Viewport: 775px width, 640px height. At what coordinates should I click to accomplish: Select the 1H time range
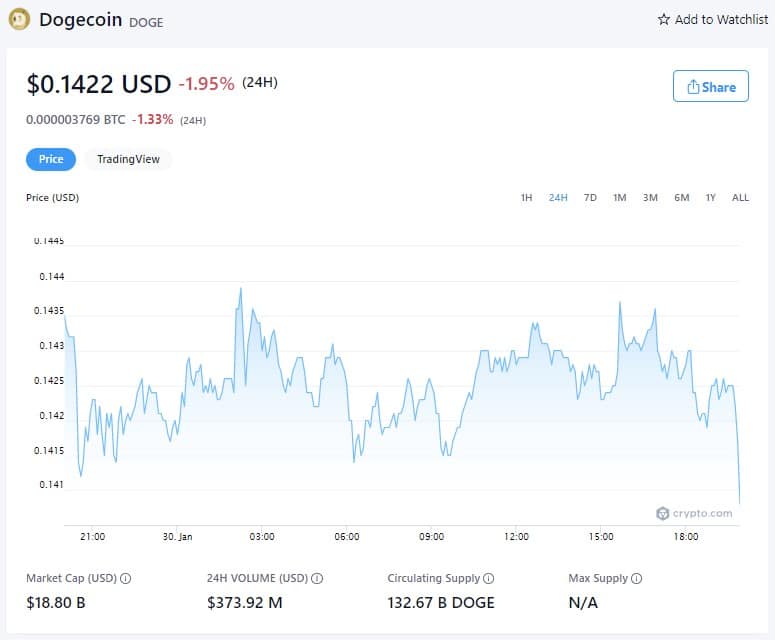[x=526, y=198]
